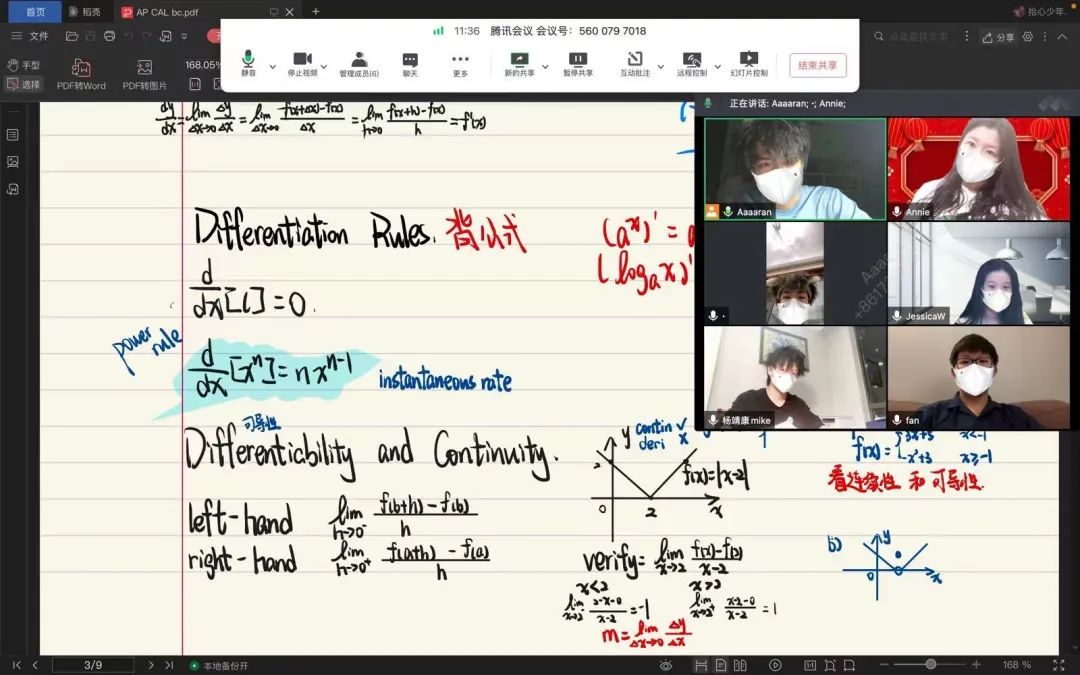The height and width of the screenshot is (675, 1080).
Task: Pause the screen sharing
Action: click(578, 63)
